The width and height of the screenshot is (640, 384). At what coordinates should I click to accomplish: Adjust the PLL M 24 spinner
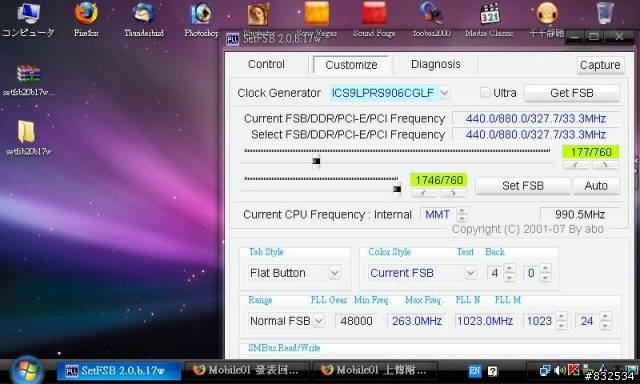pyautogui.click(x=605, y=321)
